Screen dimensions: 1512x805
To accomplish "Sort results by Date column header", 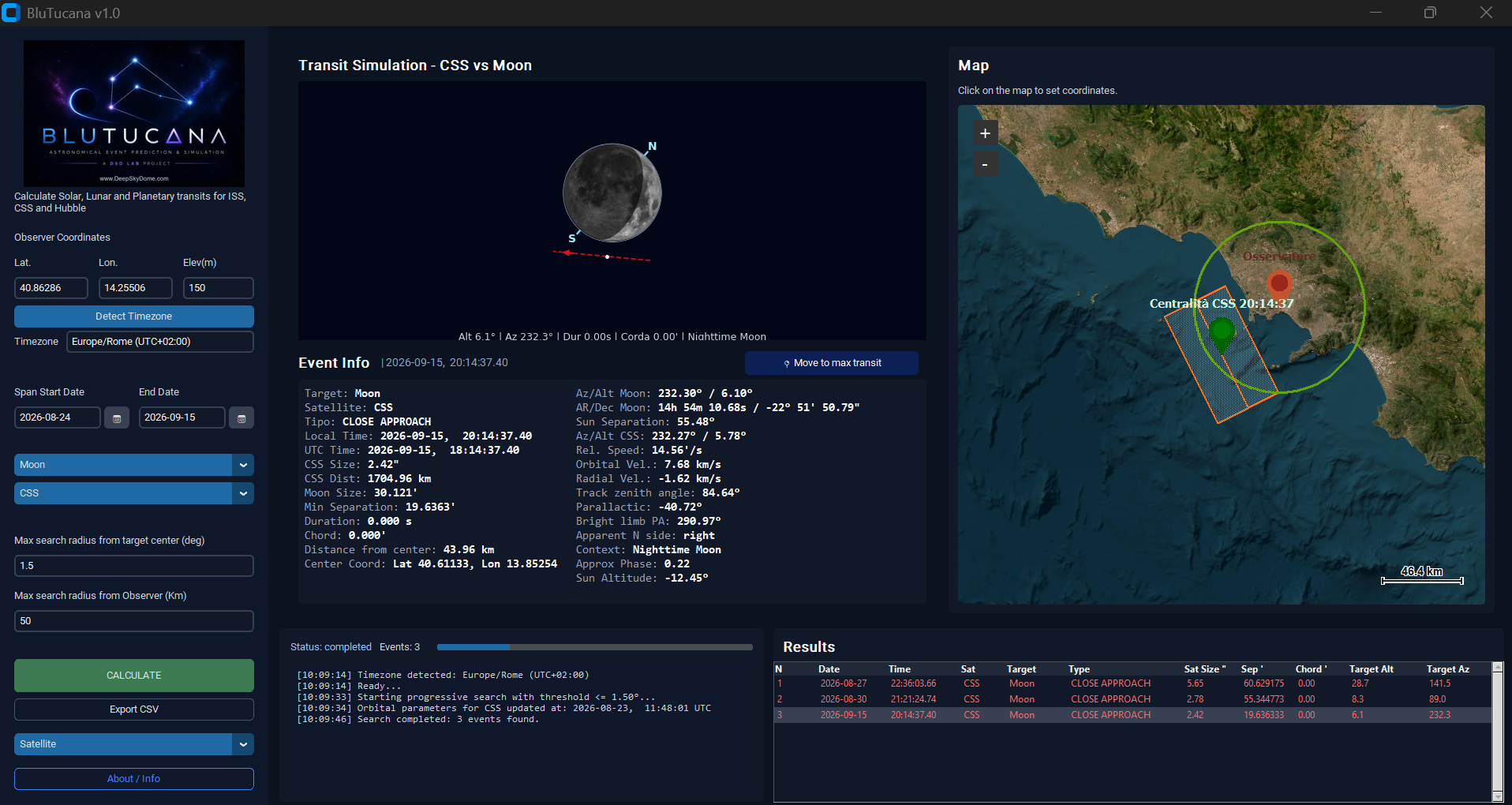I will [x=829, y=669].
